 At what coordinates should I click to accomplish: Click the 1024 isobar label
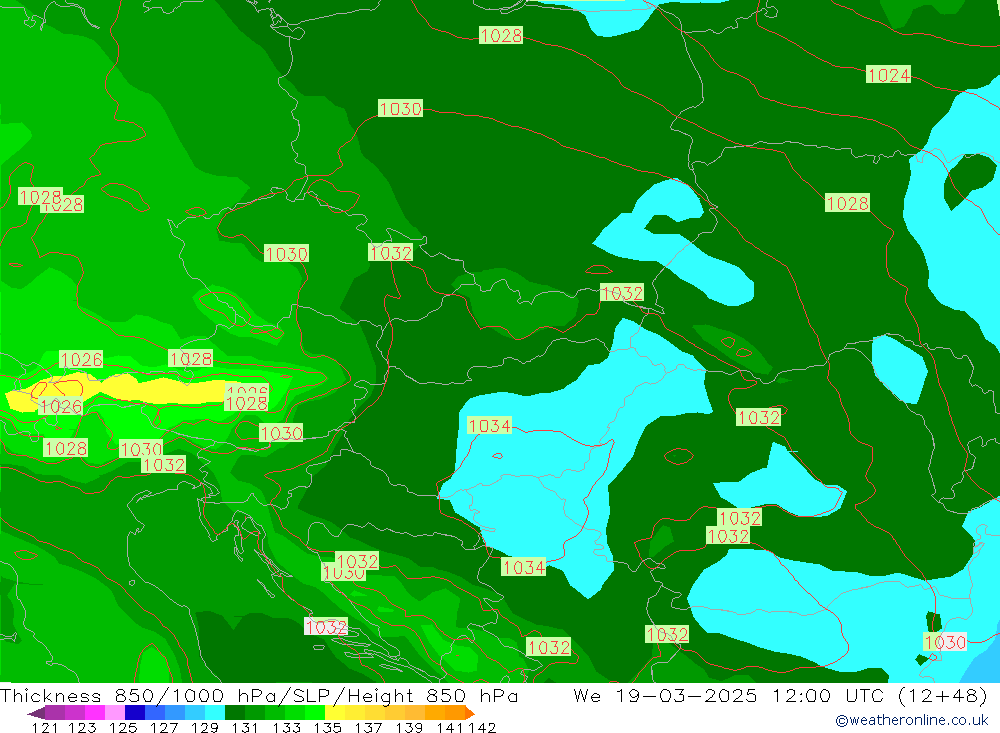[x=888, y=75]
